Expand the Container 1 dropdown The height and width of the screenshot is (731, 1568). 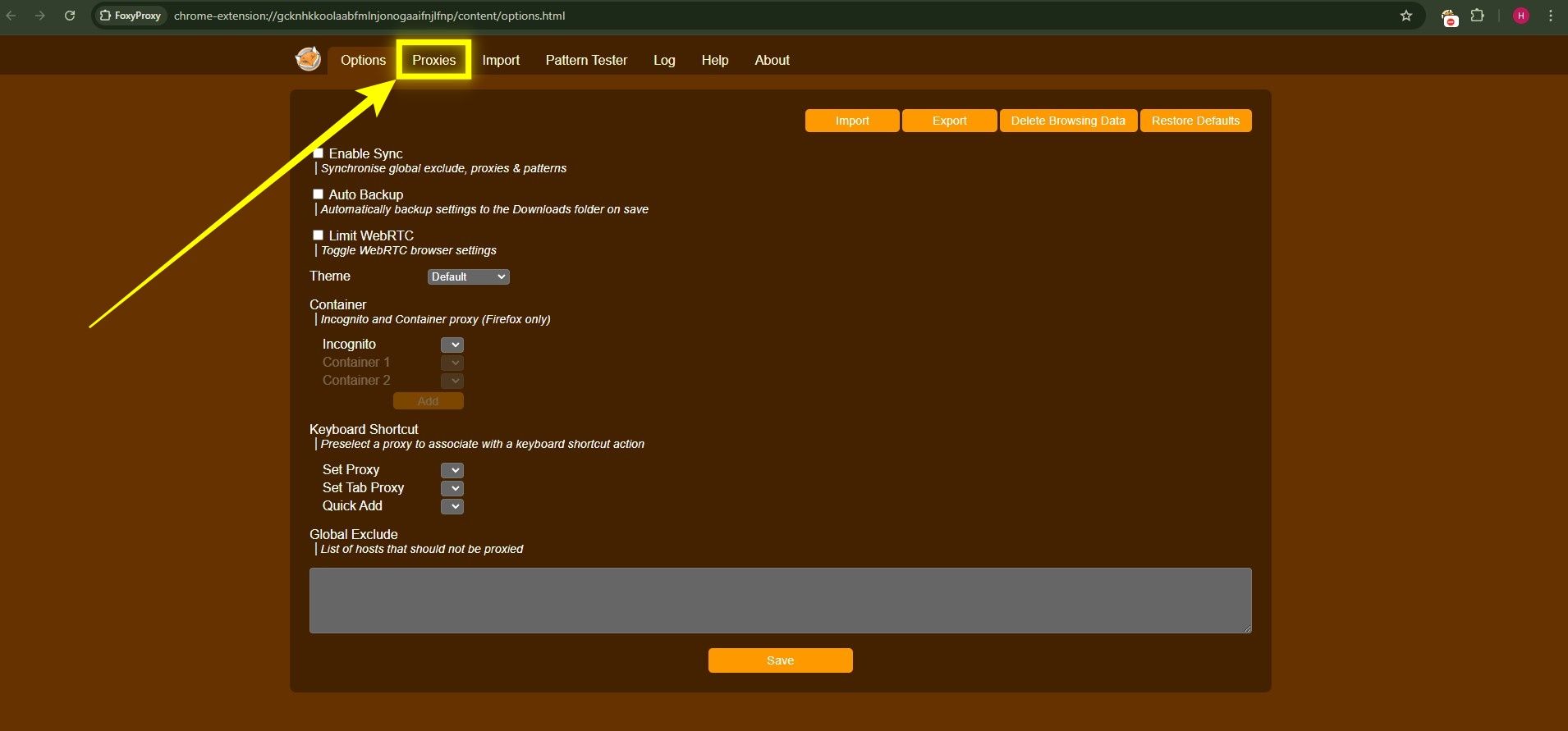[x=452, y=363]
